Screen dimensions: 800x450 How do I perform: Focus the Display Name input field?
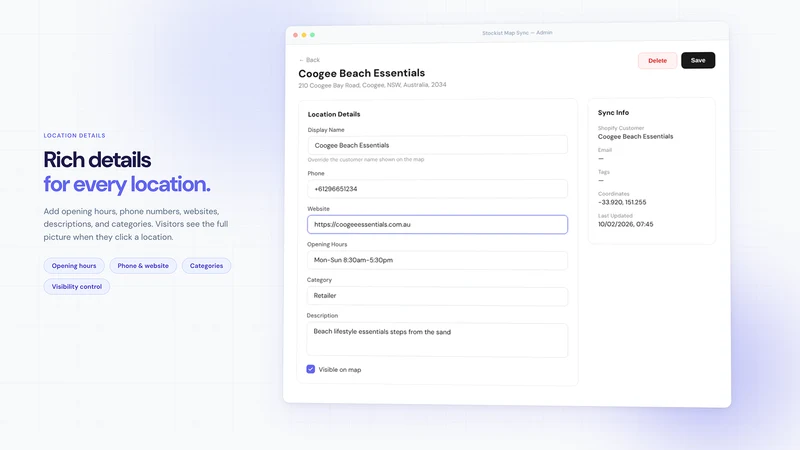437,145
